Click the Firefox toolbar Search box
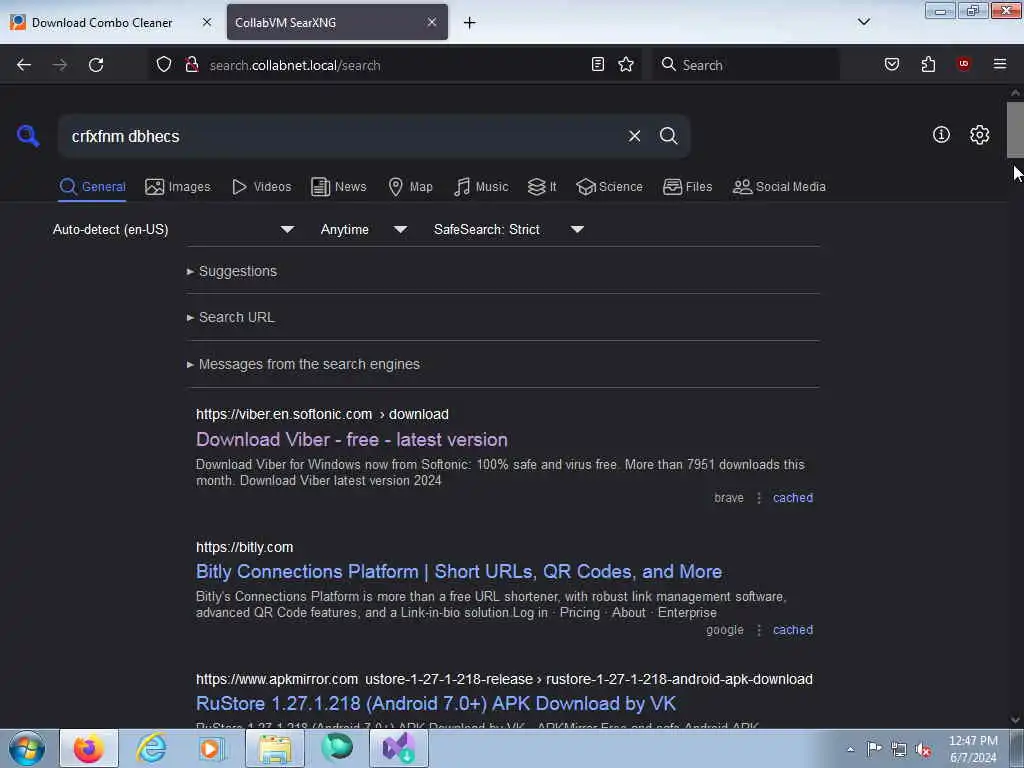The height and width of the screenshot is (768, 1024). (x=746, y=65)
